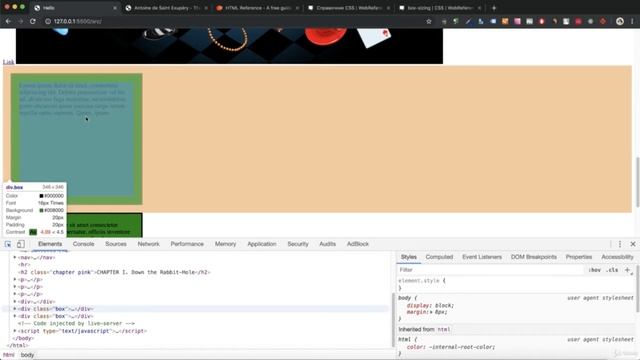This screenshot has width=640, height=360.
Task: Close the DevTools panel with the X
Action: [x=633, y=244]
